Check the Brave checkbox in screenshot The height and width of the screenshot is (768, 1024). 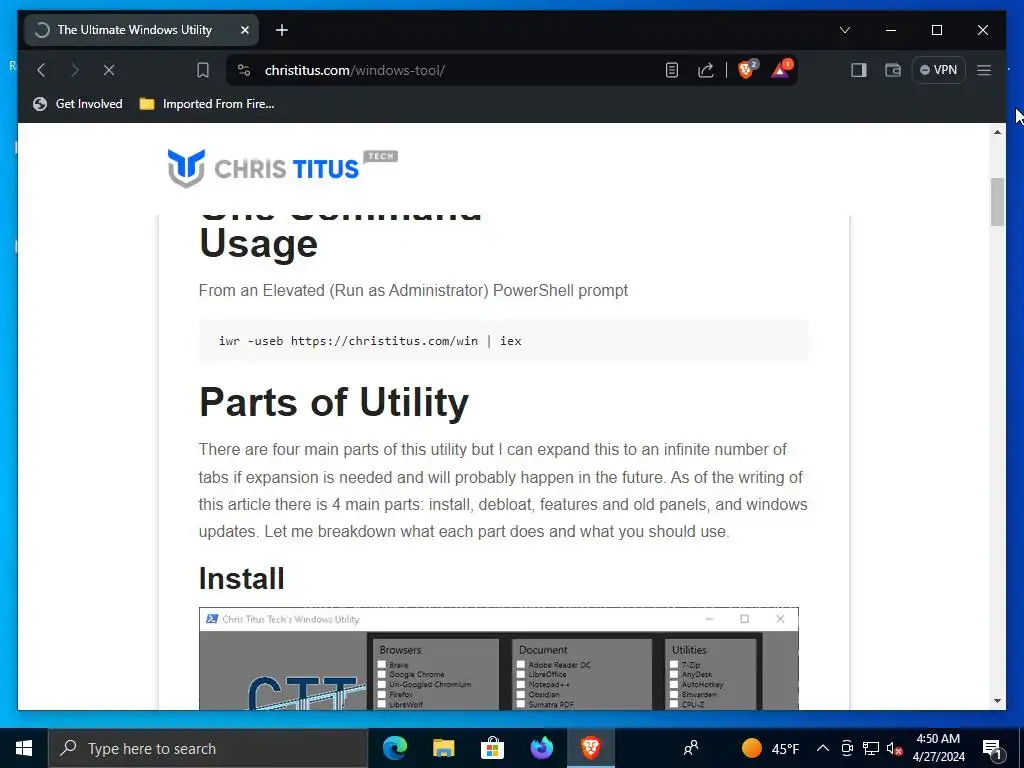(381, 665)
